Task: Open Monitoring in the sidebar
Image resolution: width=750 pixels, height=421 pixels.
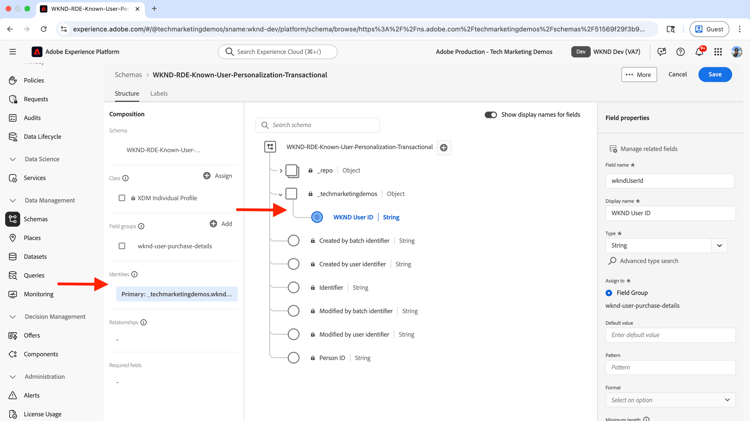Action: [x=38, y=294]
